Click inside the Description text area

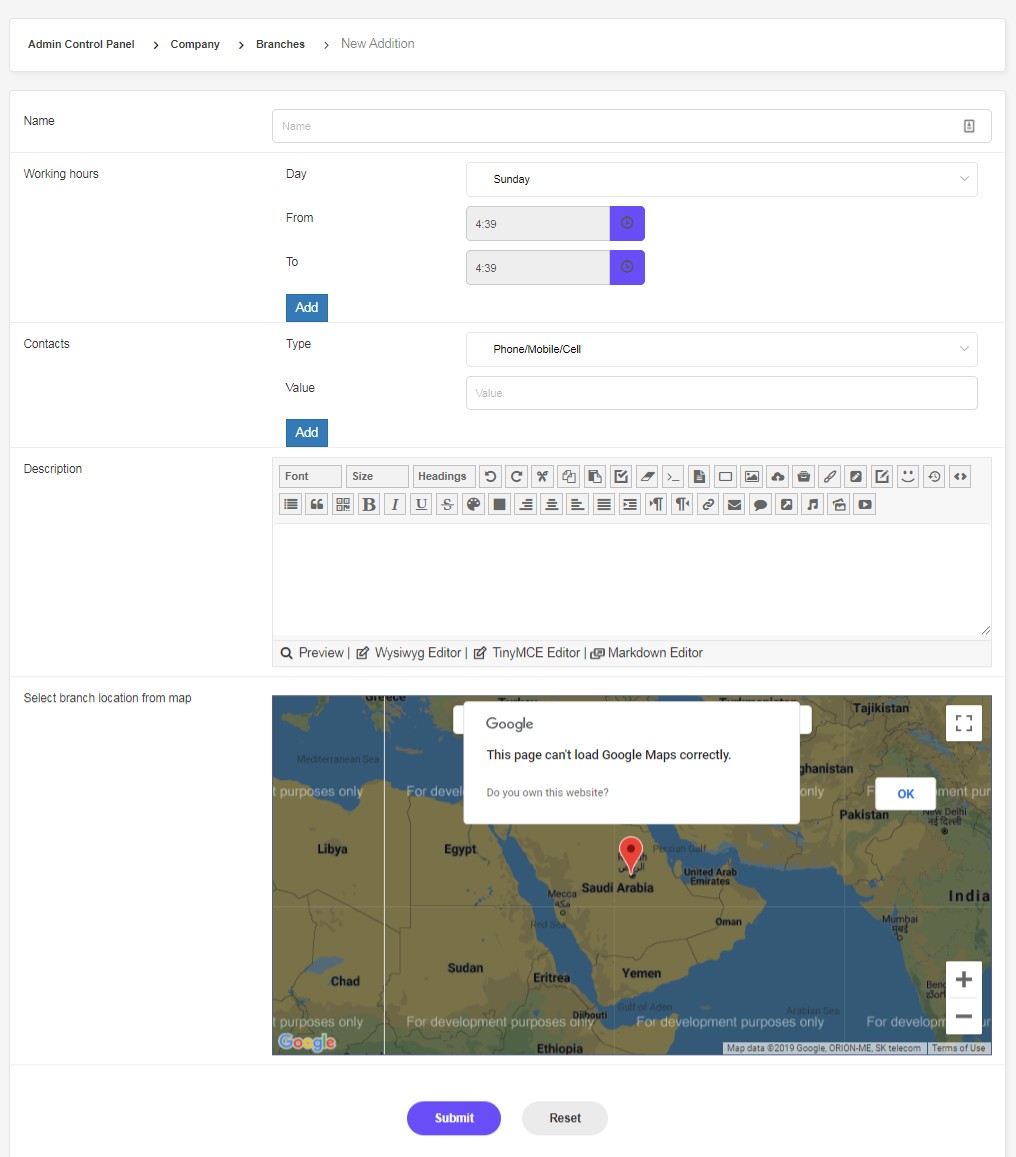[632, 579]
